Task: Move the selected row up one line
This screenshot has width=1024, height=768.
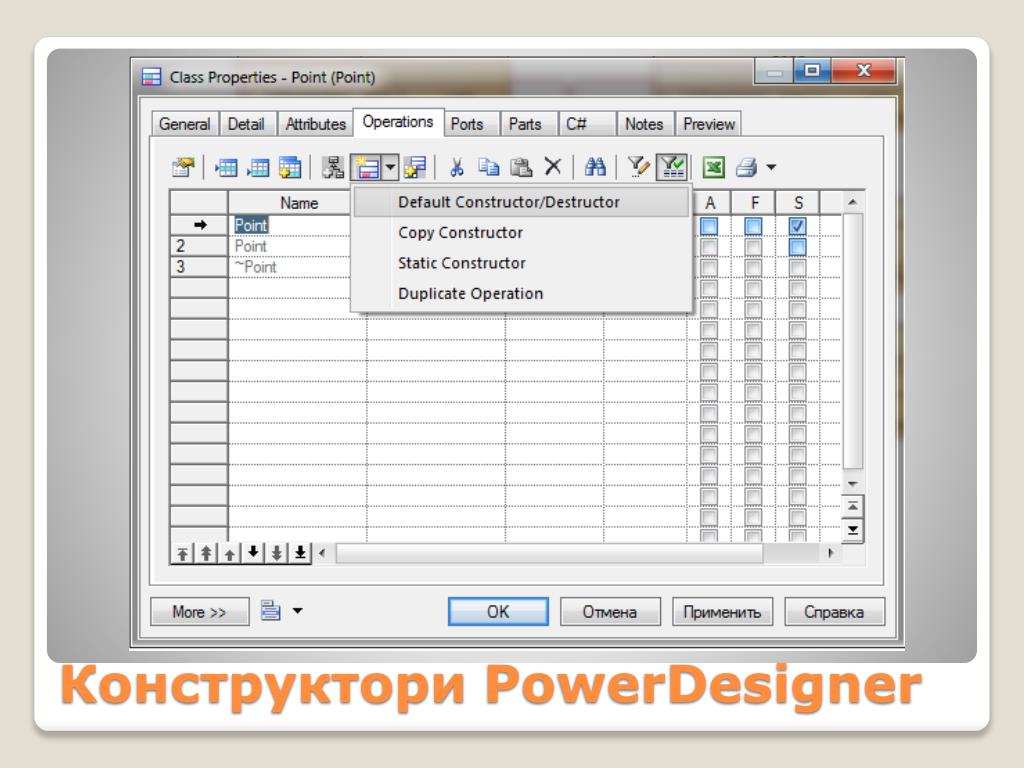Action: tap(229, 554)
